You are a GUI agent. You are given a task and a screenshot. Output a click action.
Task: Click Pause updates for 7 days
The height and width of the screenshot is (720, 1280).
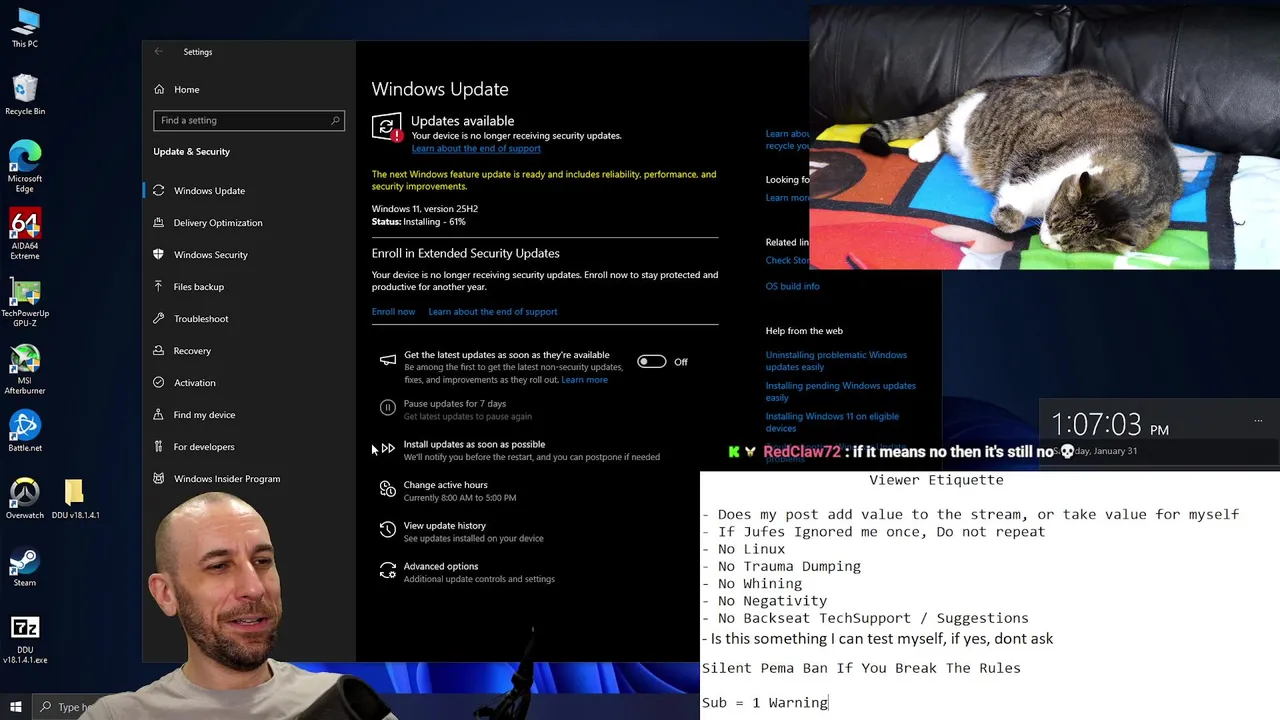click(455, 404)
